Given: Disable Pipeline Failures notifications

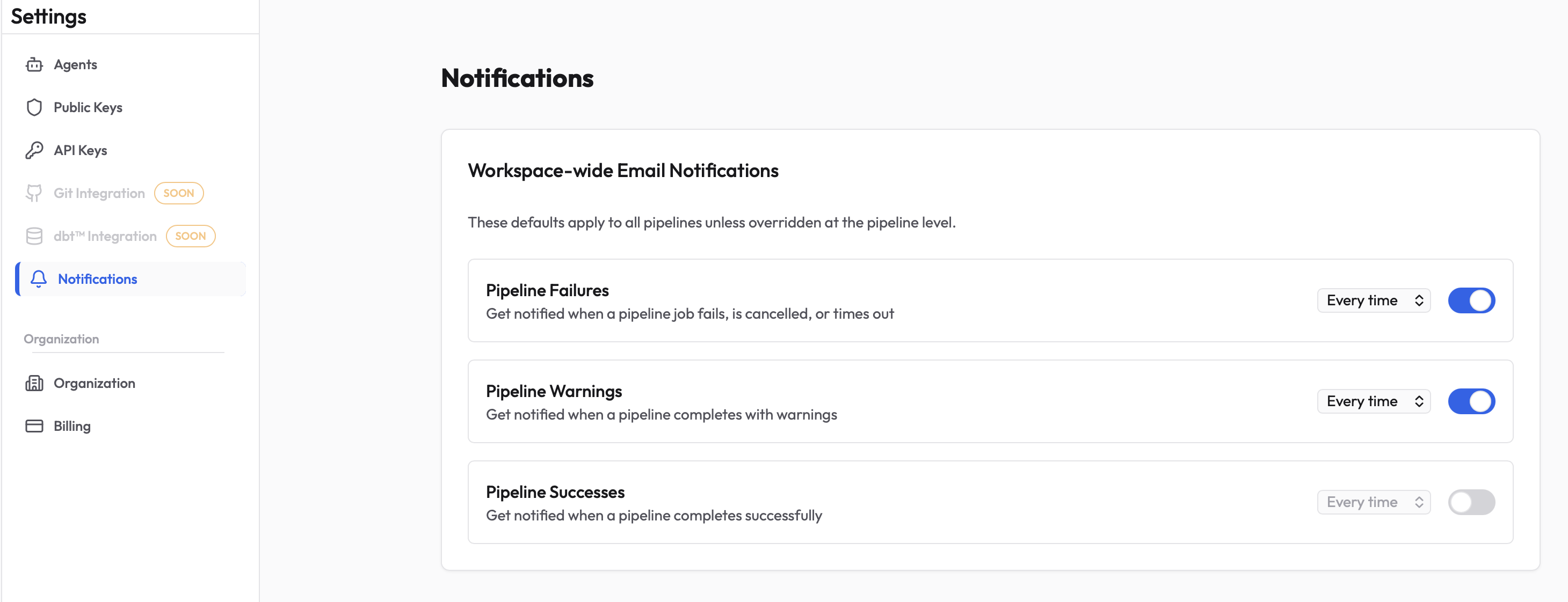Looking at the screenshot, I should [x=1471, y=300].
